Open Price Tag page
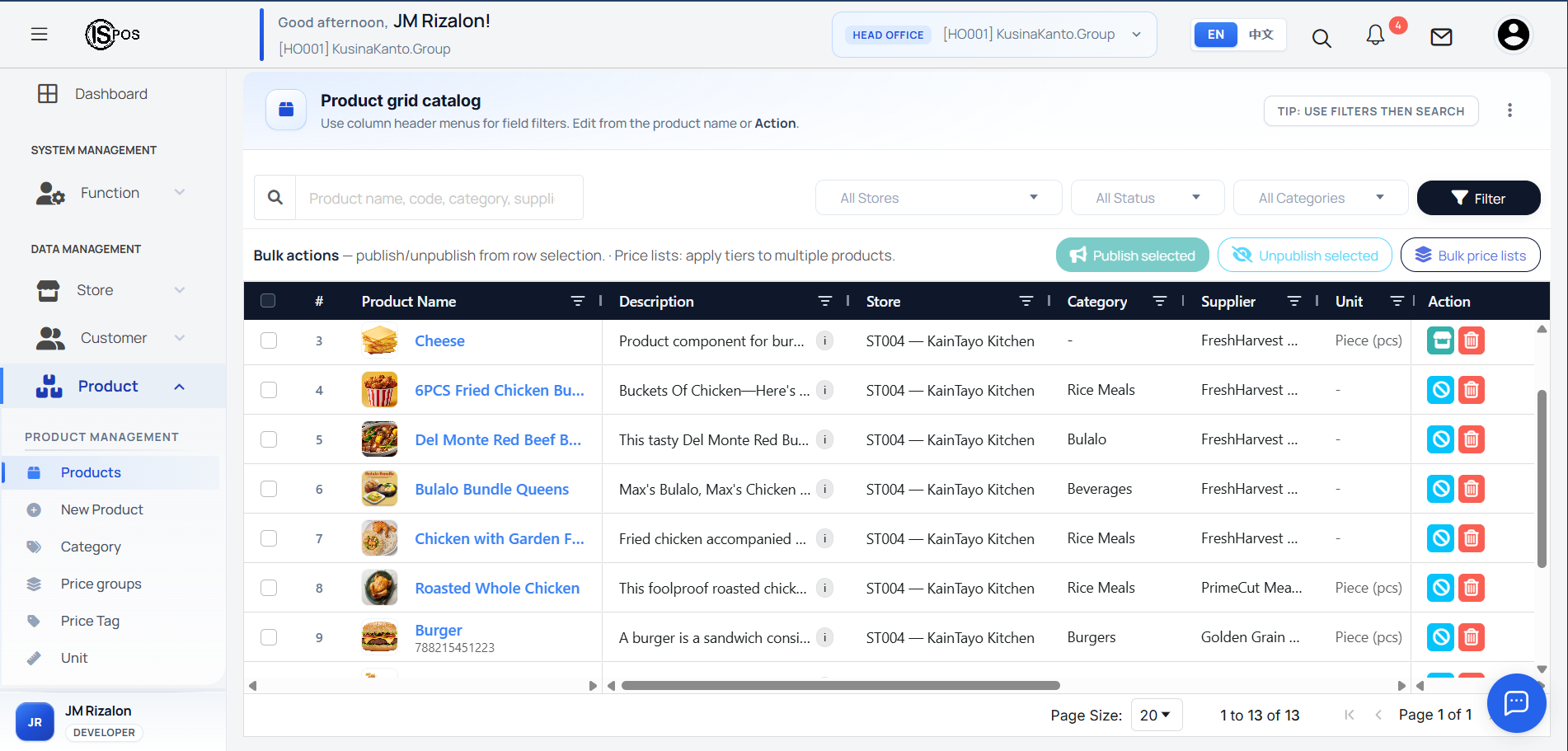Image resolution: width=1568 pixels, height=751 pixels. (x=90, y=621)
